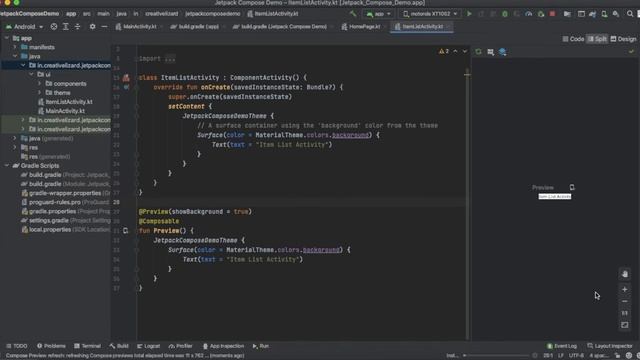Click zoom-to-fit icon in preview
640x360 pixels.
click(x=624, y=325)
